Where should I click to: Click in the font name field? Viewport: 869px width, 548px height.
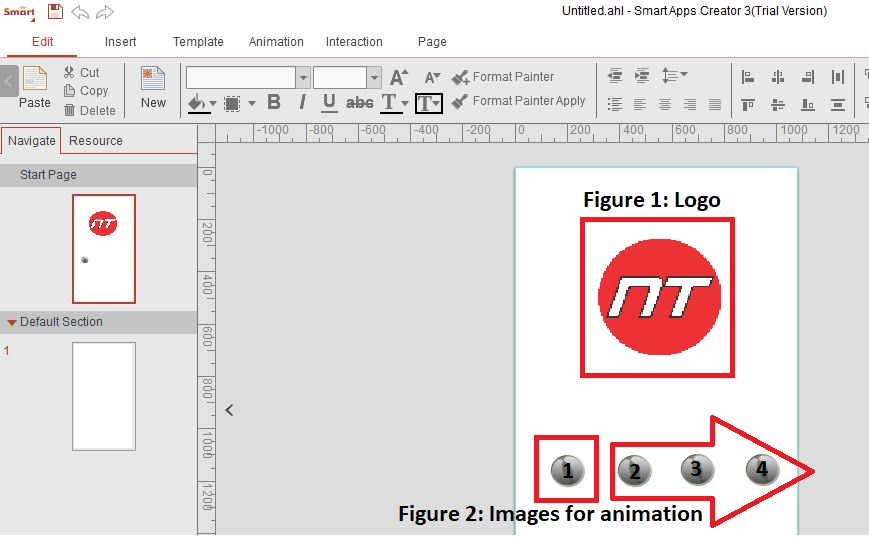(x=241, y=78)
